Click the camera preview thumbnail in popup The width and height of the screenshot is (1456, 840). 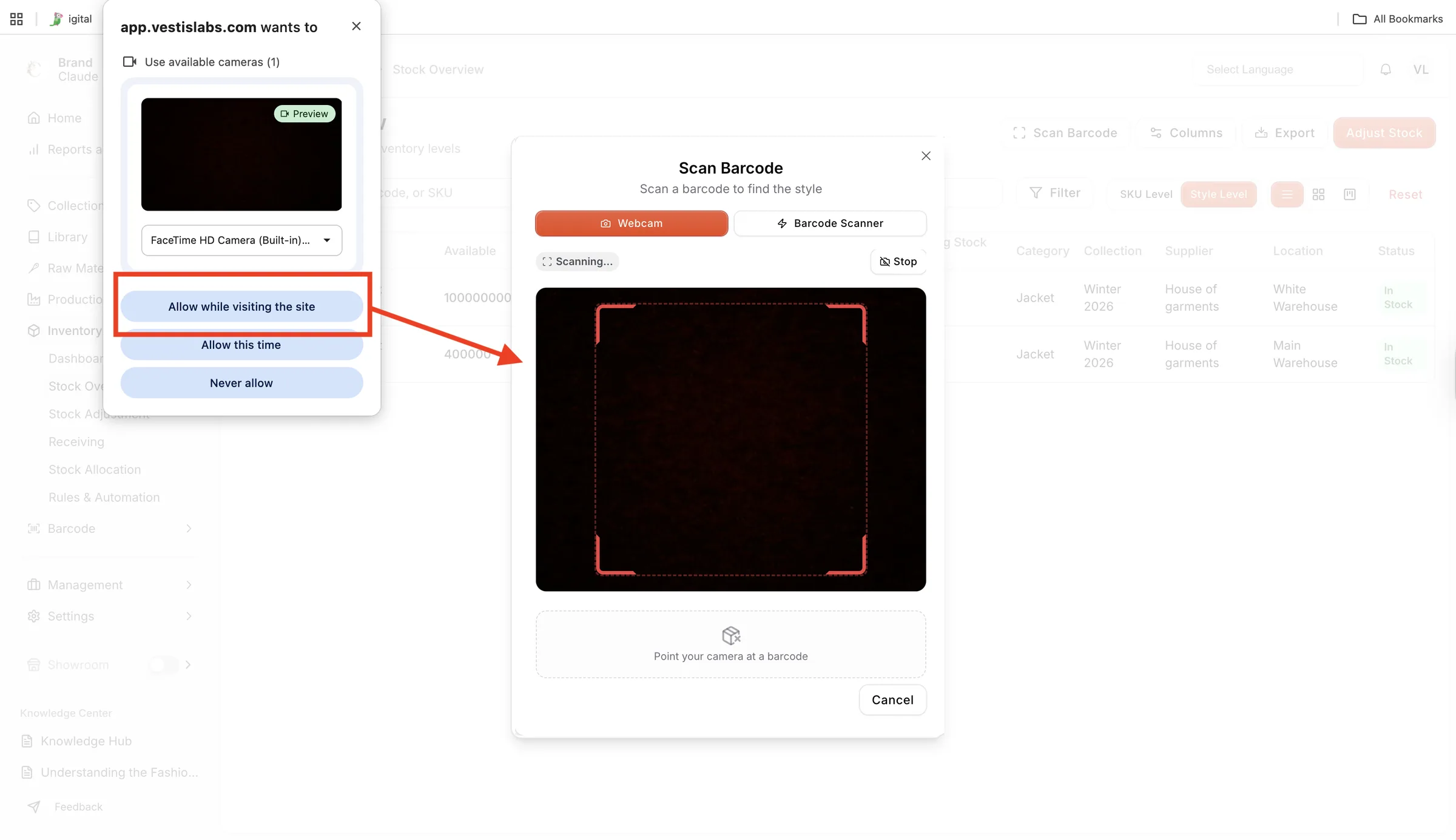pos(241,154)
